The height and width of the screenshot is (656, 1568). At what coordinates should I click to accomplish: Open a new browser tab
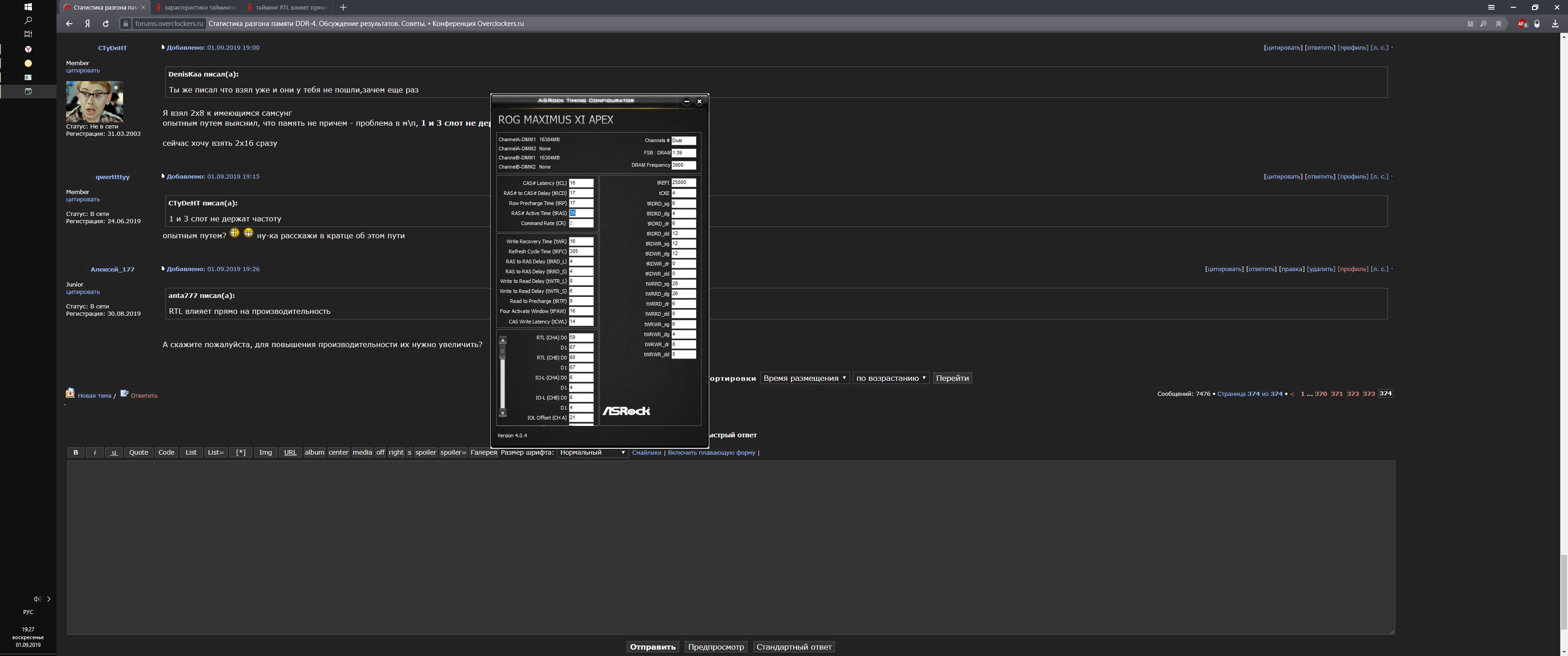pos(343,7)
